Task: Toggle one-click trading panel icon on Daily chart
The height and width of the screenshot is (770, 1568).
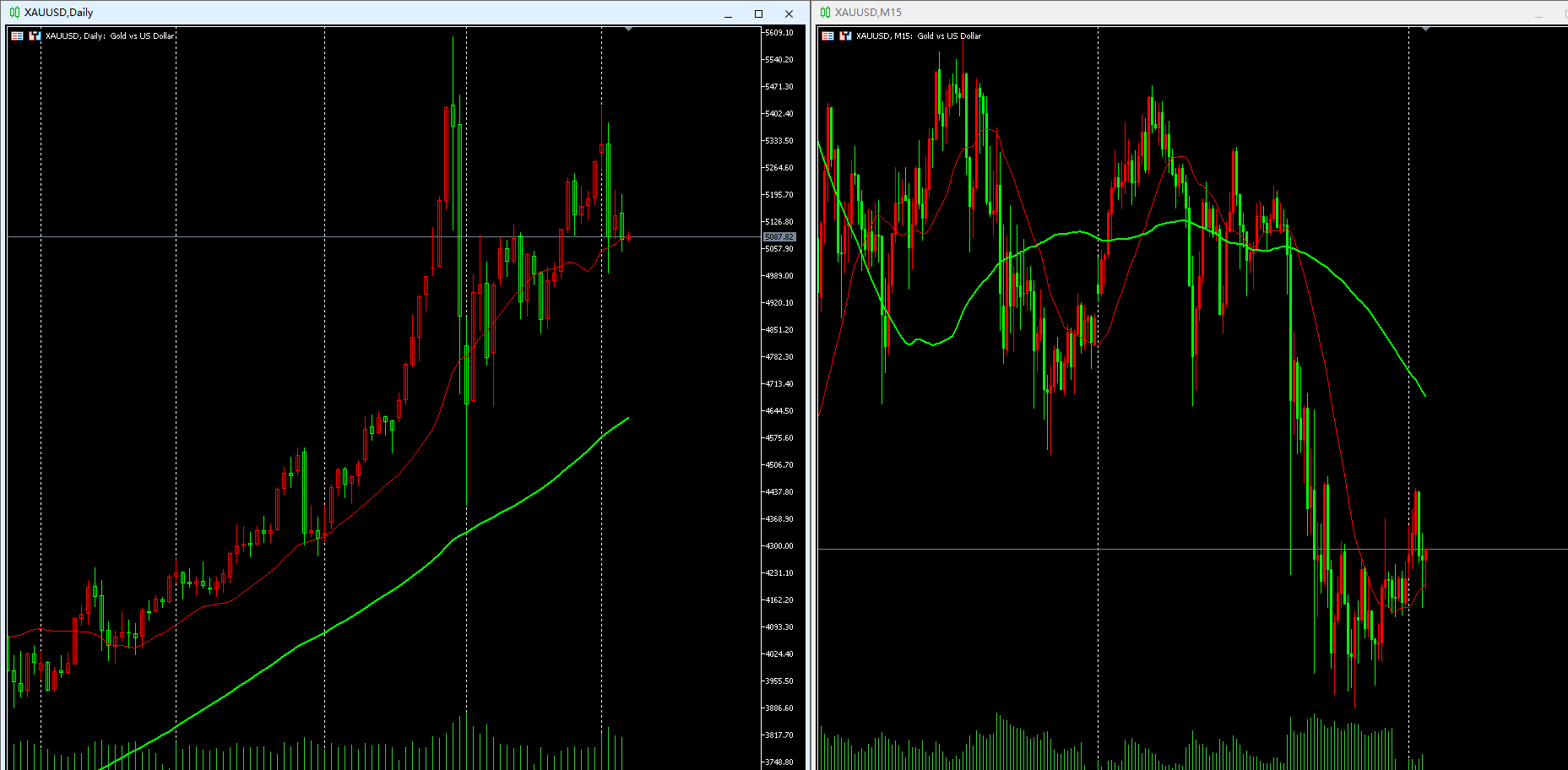Action: (x=17, y=35)
